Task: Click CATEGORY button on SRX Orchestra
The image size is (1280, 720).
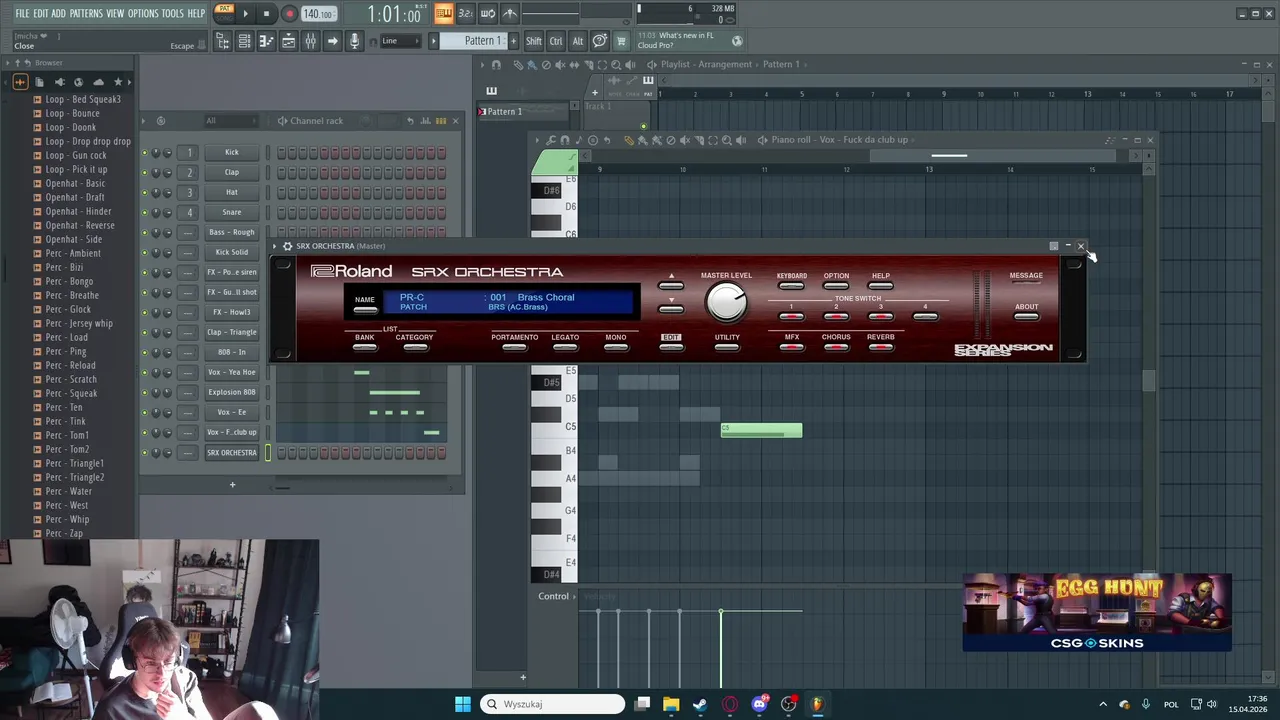Action: (414, 347)
